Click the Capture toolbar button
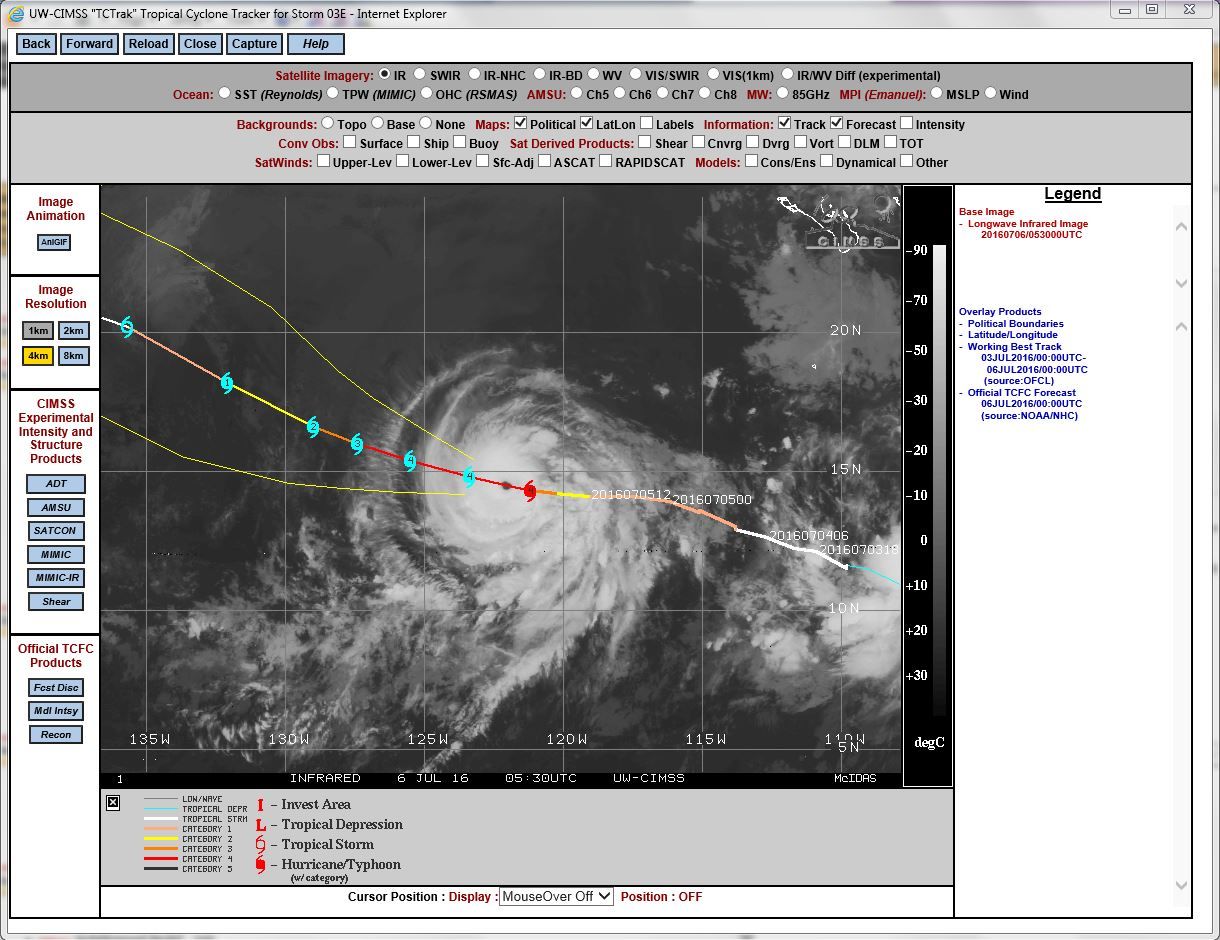Viewport: 1220px width, 940px height. [254, 44]
